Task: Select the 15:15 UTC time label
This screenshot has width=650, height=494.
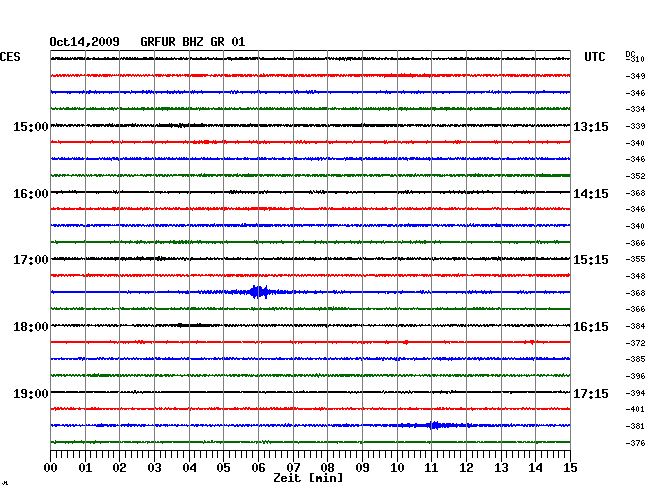Action: point(591,260)
